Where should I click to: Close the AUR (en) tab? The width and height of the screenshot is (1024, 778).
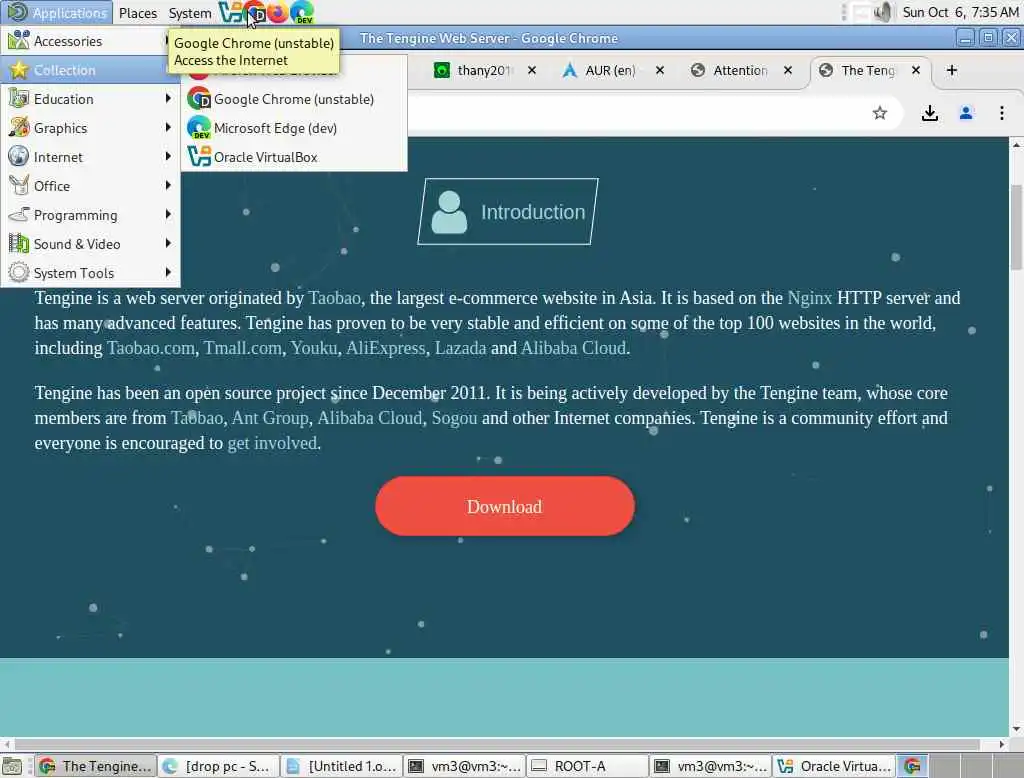(660, 70)
